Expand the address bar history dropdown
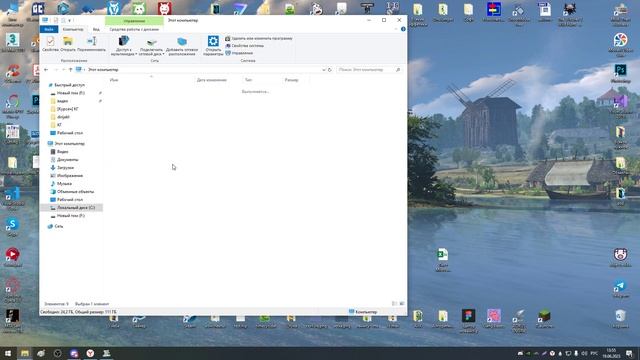The width and height of the screenshot is (640, 360). point(324,70)
